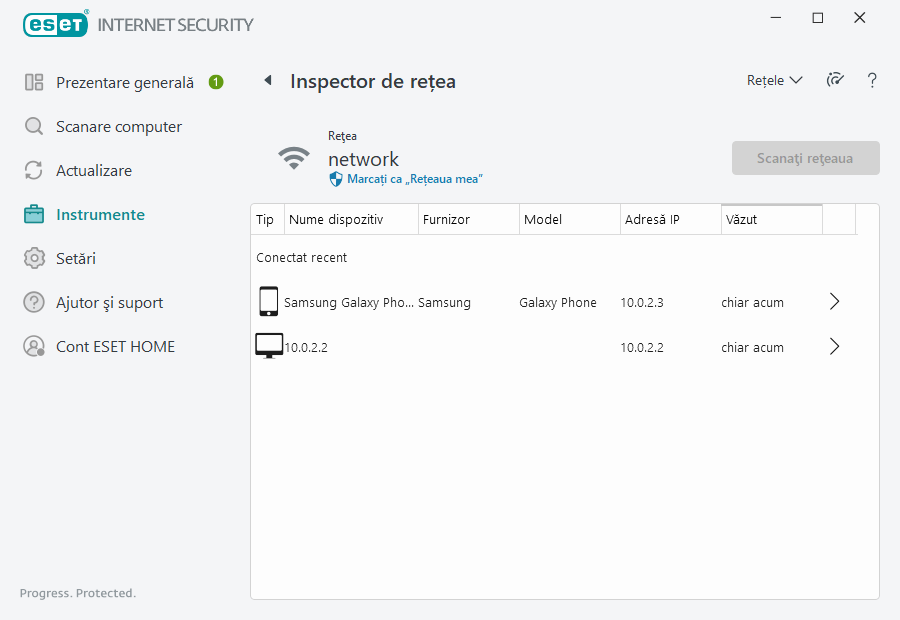Go to Scanare computer section
The width and height of the screenshot is (900, 620).
coord(119,127)
